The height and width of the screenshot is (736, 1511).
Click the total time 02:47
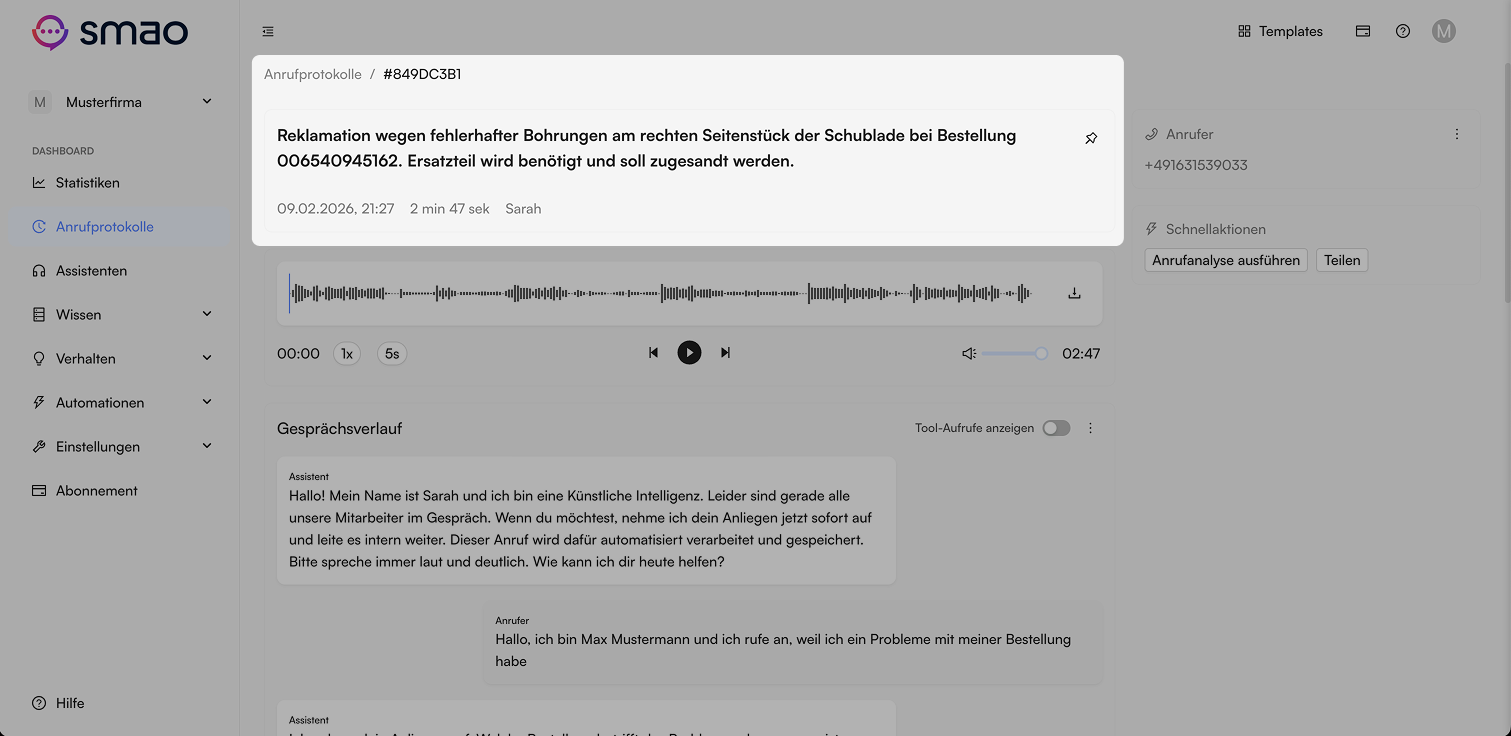pyautogui.click(x=1081, y=353)
